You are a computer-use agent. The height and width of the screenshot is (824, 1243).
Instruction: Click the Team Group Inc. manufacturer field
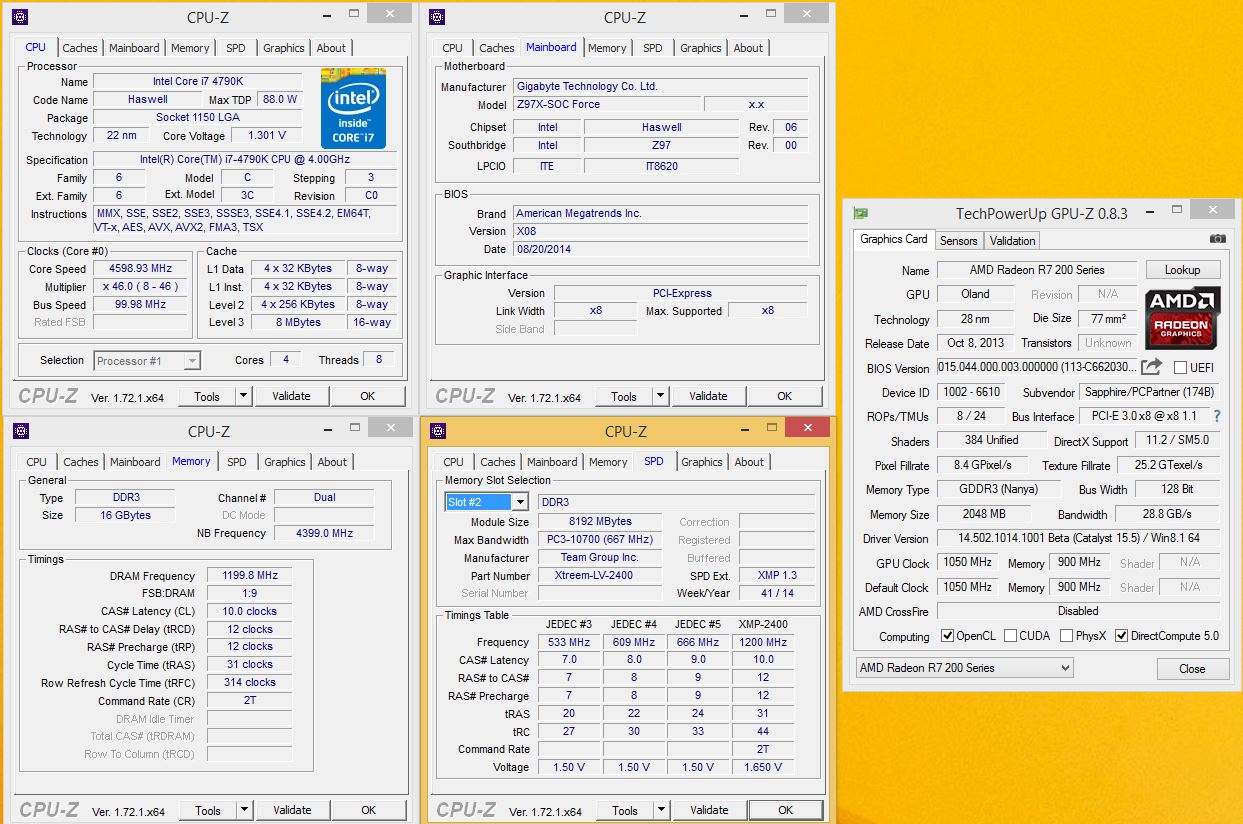[600, 558]
